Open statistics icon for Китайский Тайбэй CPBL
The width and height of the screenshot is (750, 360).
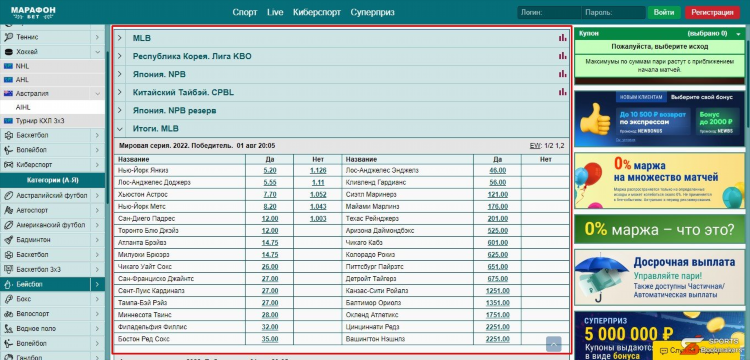[x=562, y=92]
